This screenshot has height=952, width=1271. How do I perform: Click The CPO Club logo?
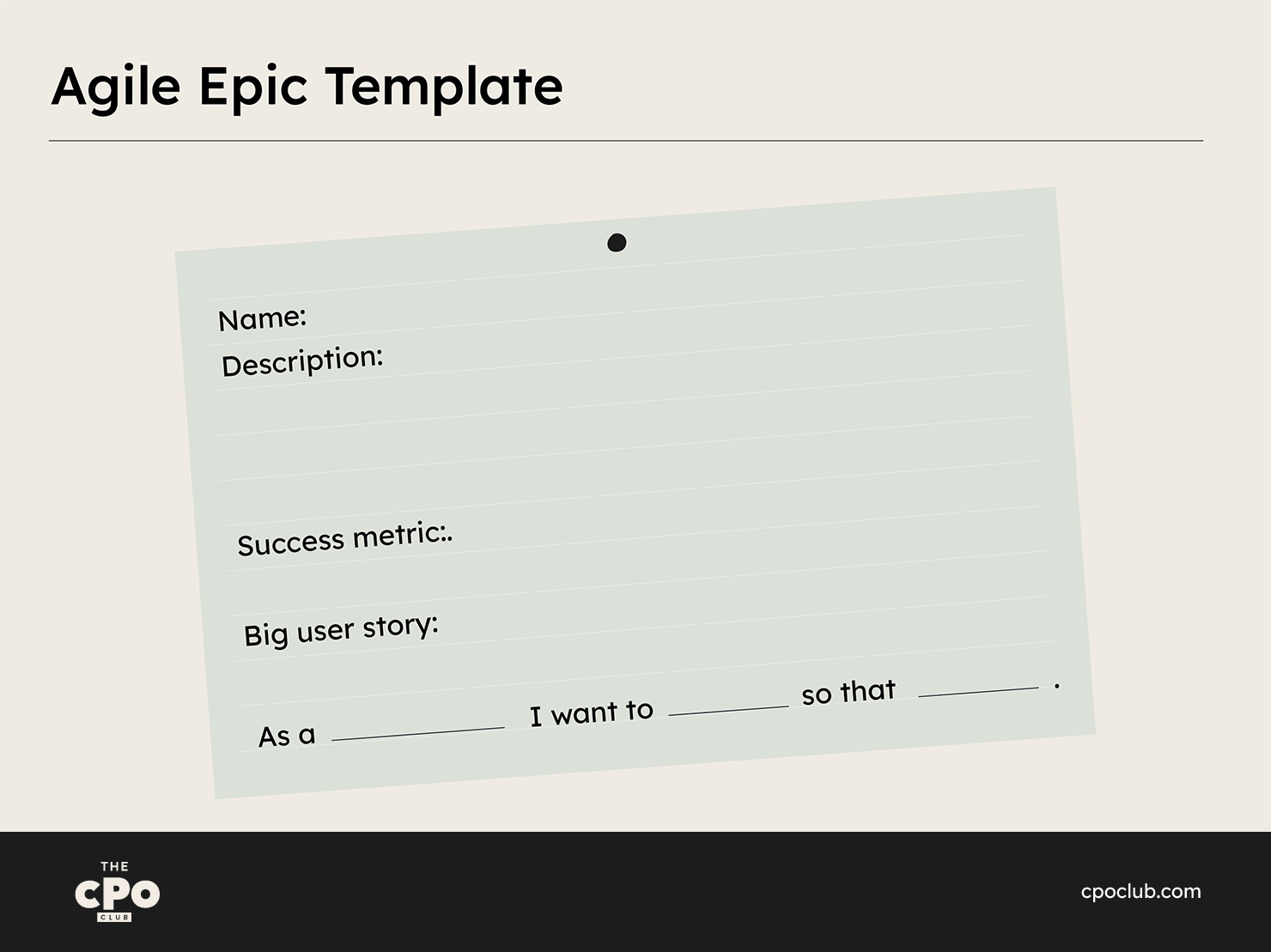point(117,893)
